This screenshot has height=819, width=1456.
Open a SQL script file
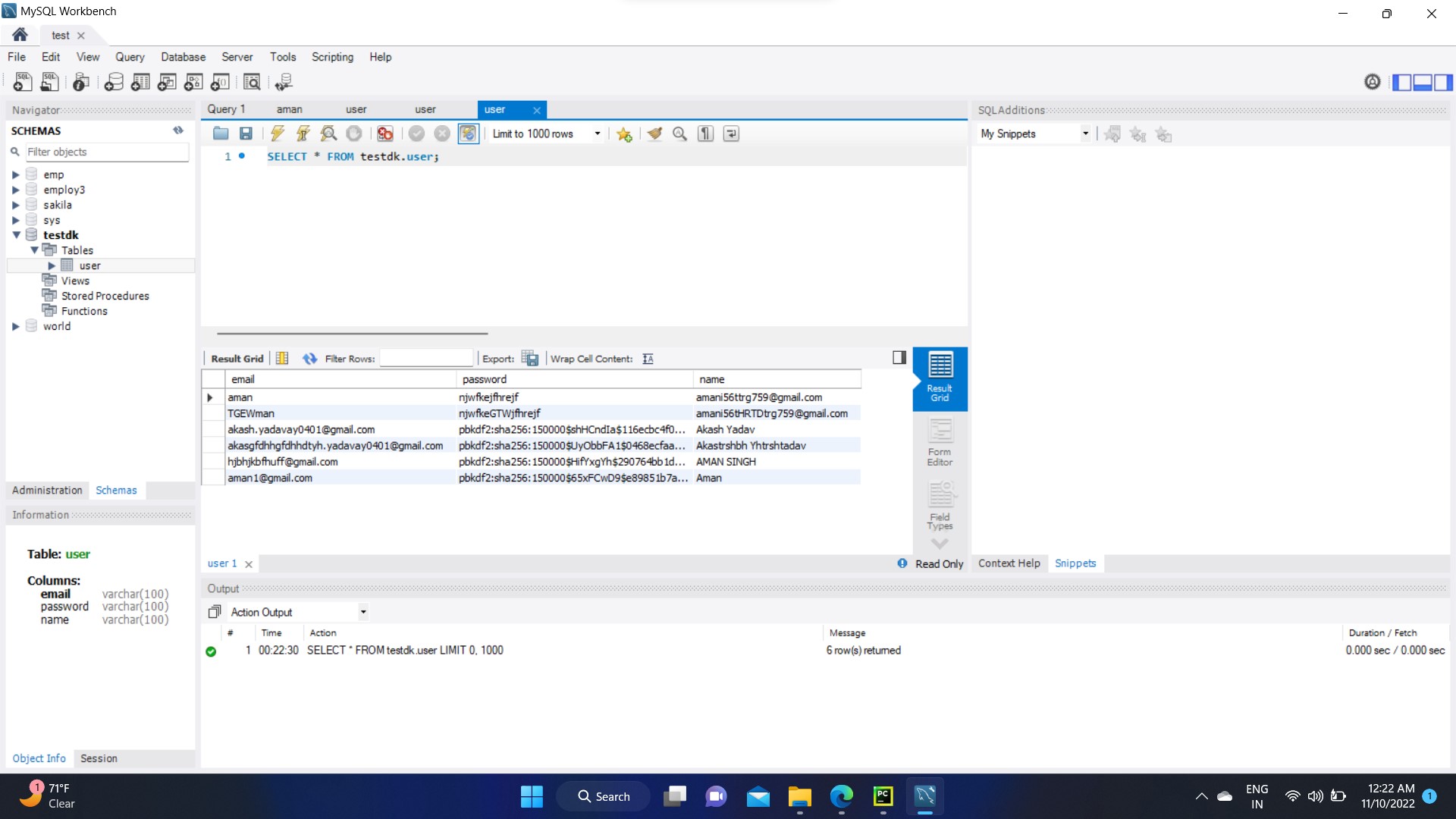click(221, 133)
